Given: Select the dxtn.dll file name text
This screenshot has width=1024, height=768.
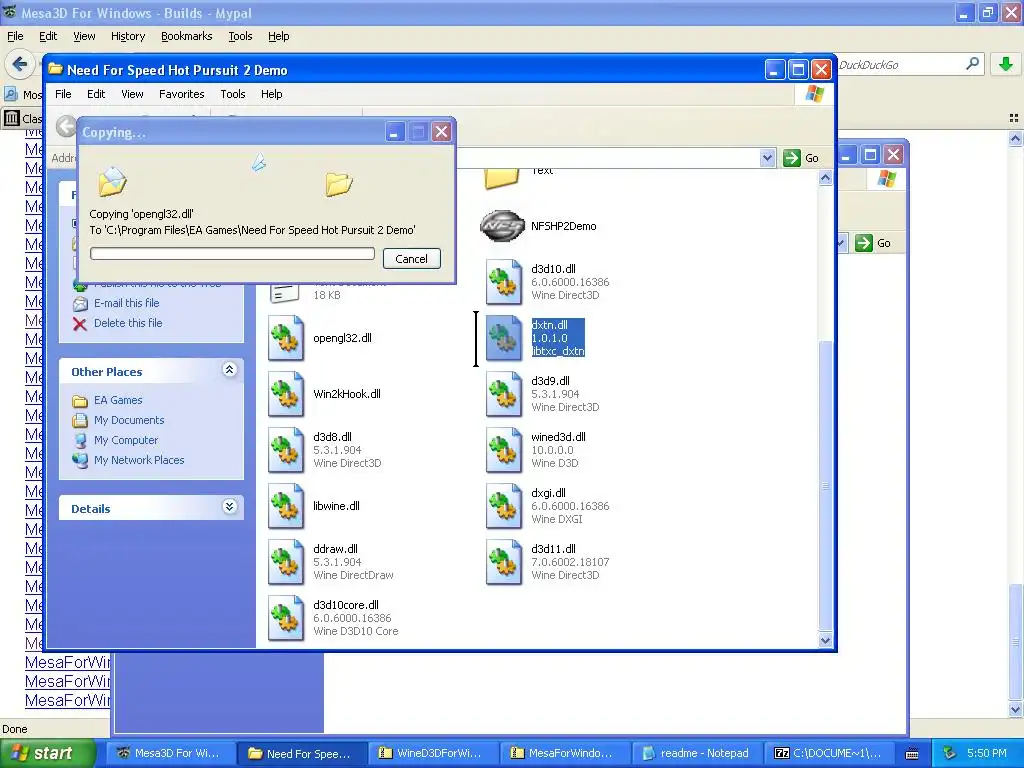Looking at the screenshot, I should [550, 325].
